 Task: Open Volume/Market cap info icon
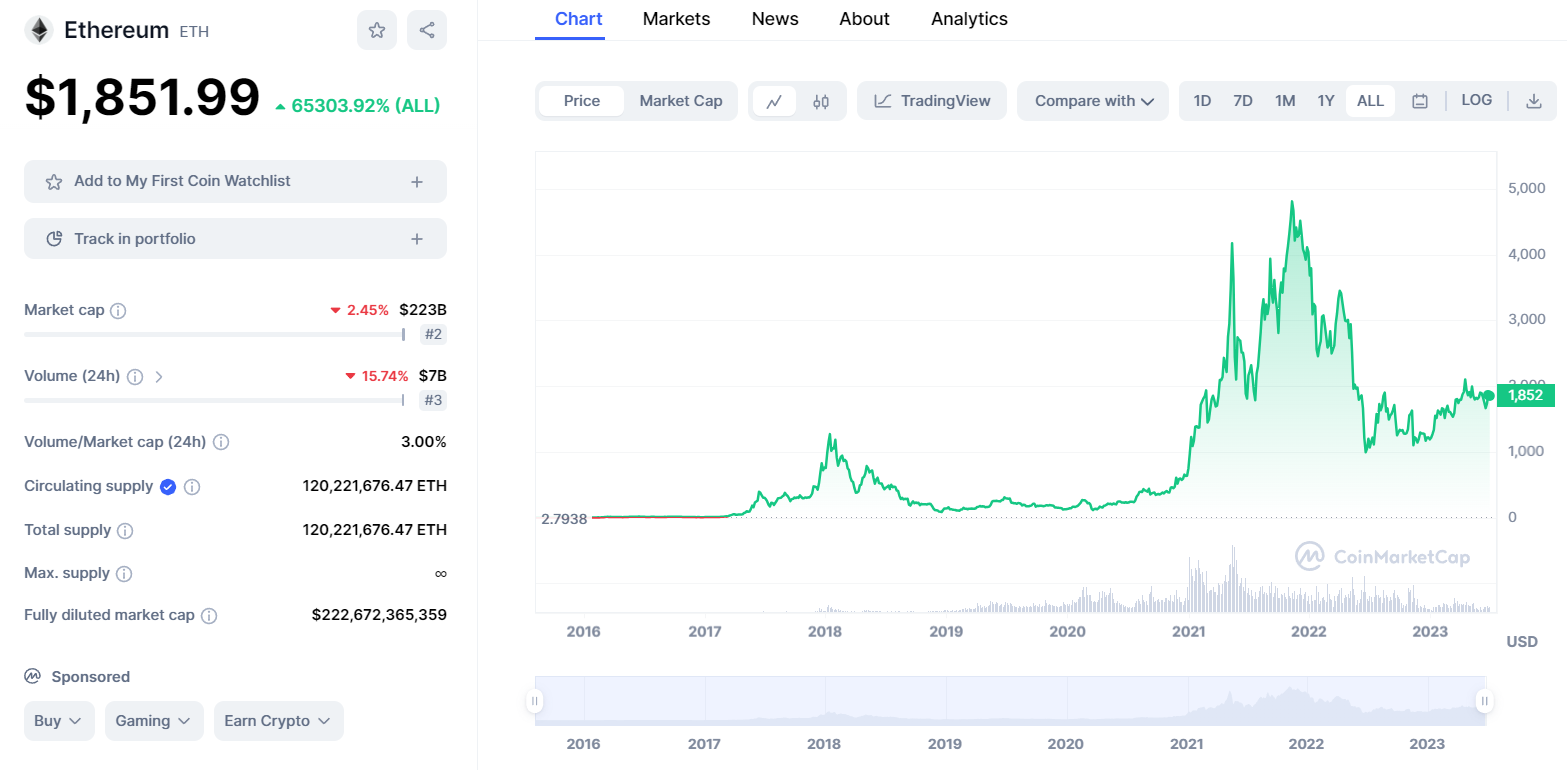click(x=222, y=442)
